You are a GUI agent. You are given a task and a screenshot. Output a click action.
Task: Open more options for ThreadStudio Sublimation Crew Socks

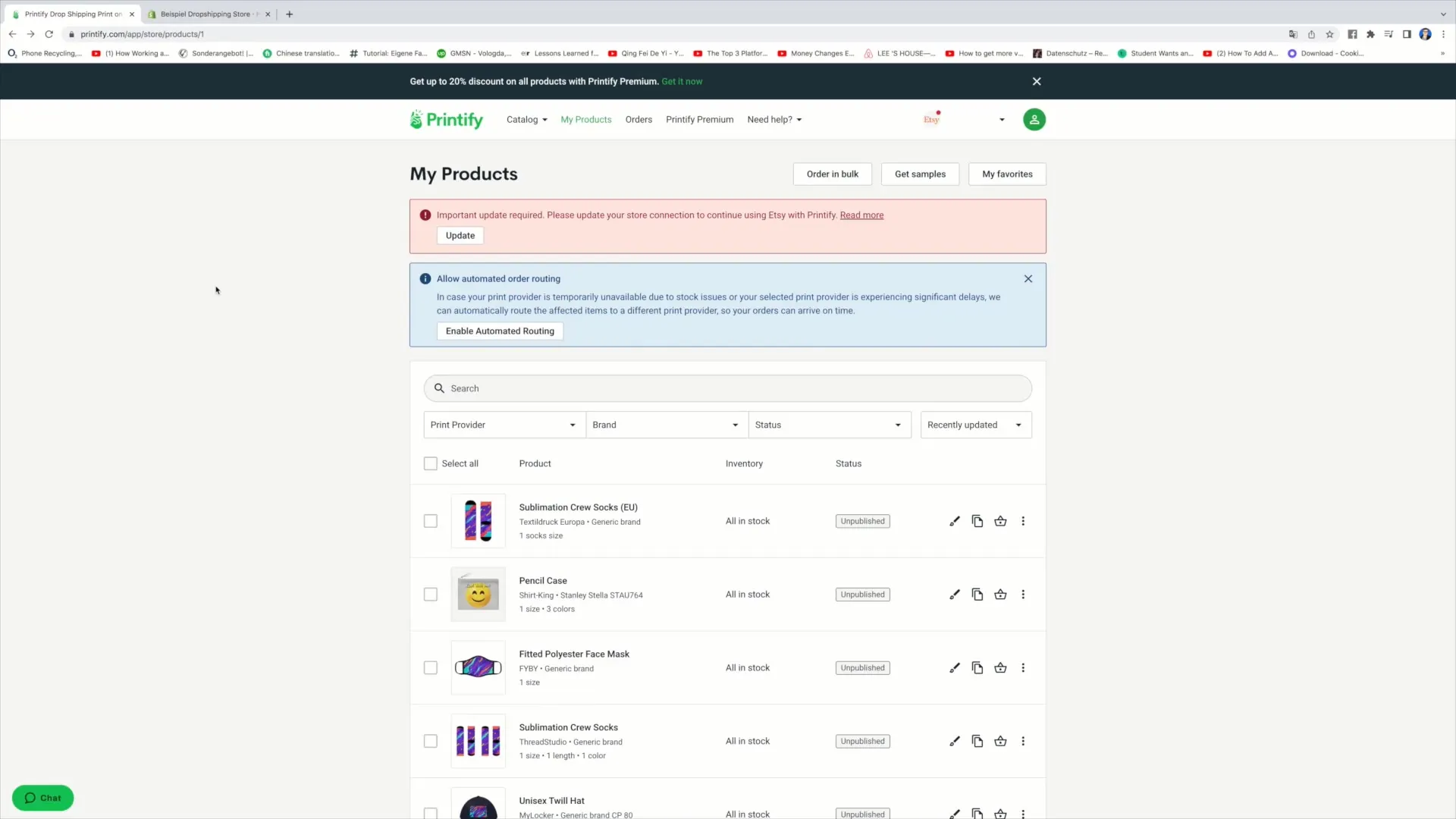(1023, 741)
